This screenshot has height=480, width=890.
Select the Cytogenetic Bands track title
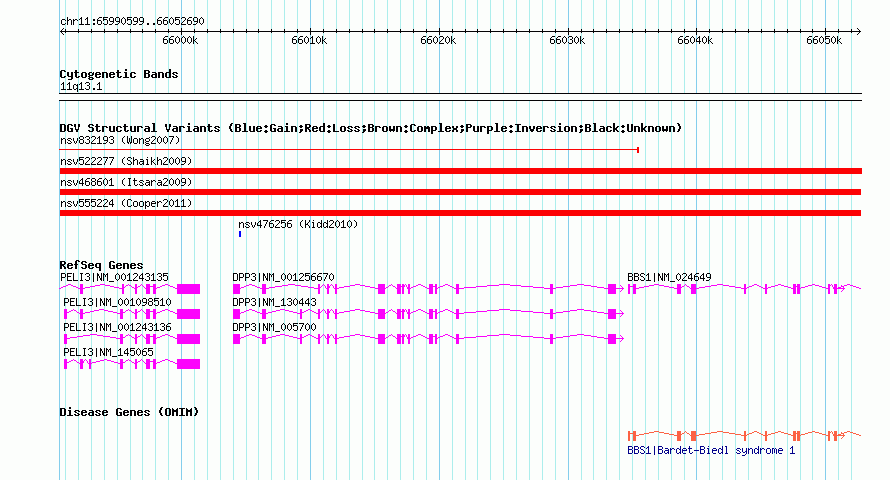[x=119, y=74]
